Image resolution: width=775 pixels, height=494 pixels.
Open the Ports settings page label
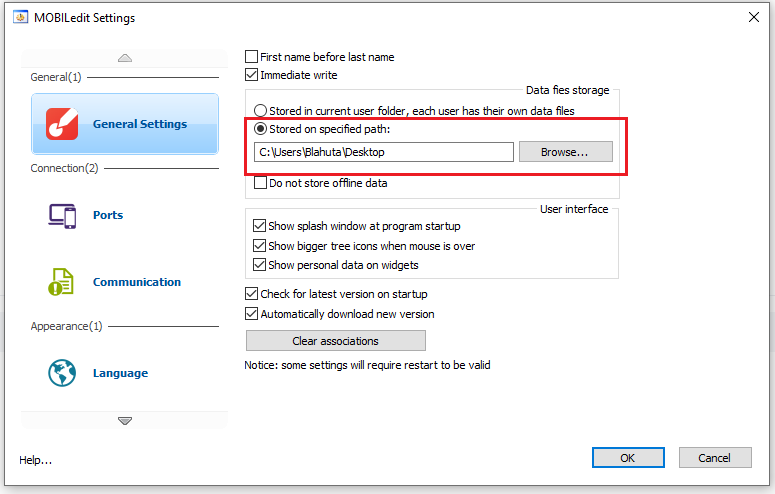click(108, 215)
